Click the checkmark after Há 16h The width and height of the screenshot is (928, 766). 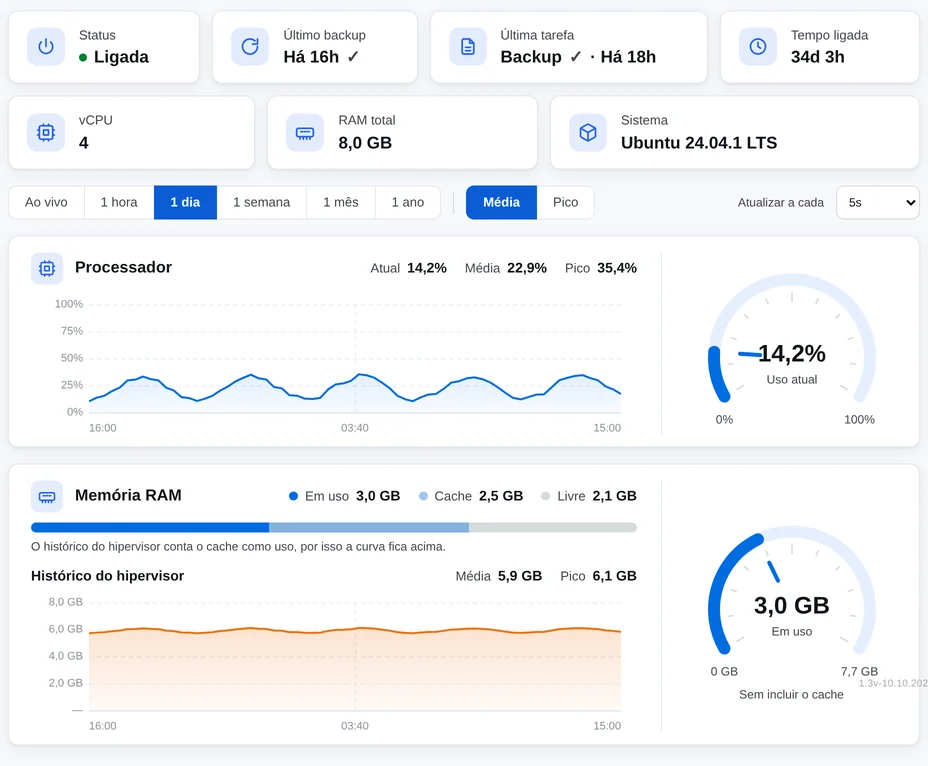353,57
